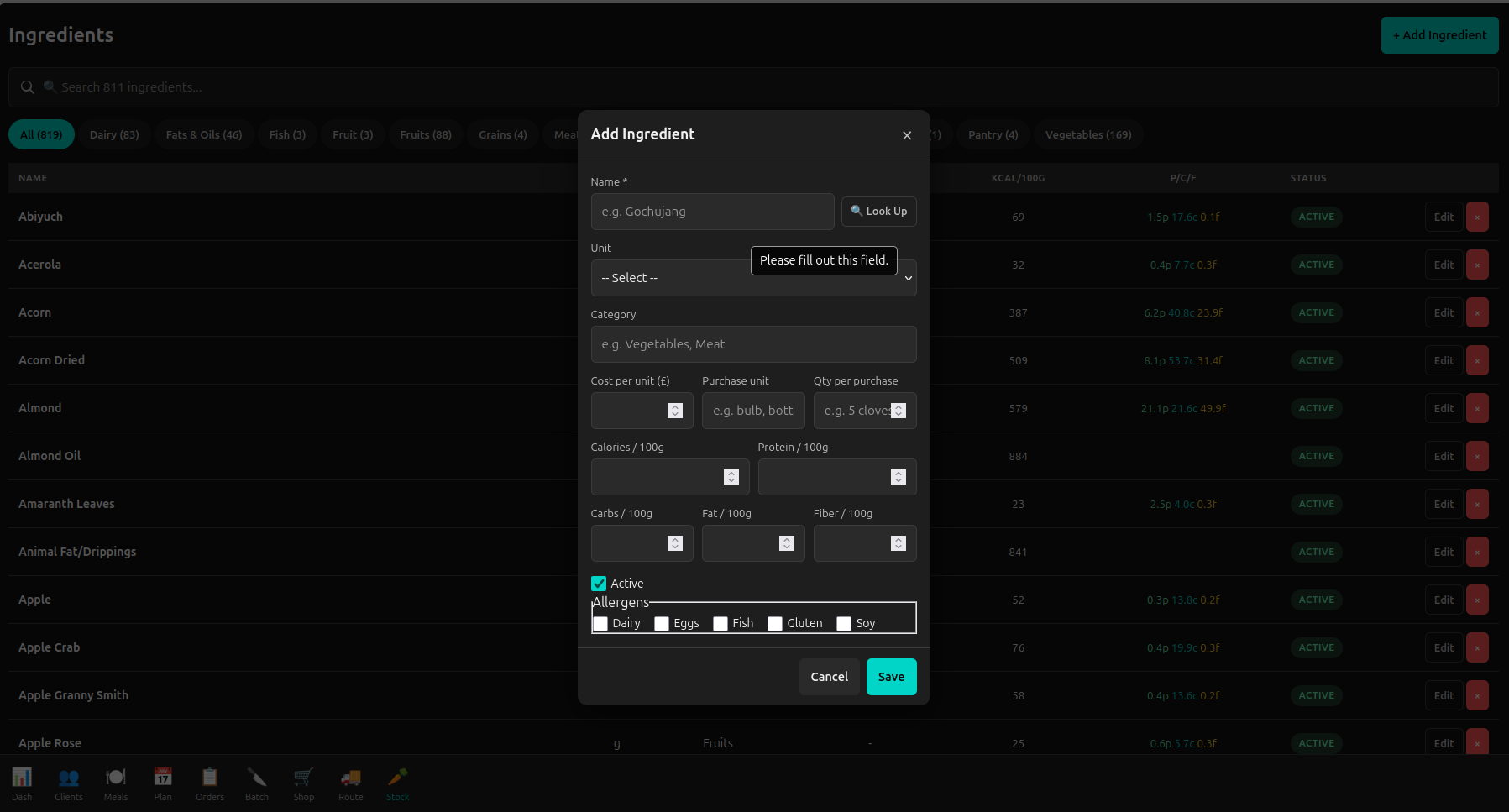Click the Protein per 100g stepper
The height and width of the screenshot is (812, 1509).
pyautogui.click(x=899, y=477)
